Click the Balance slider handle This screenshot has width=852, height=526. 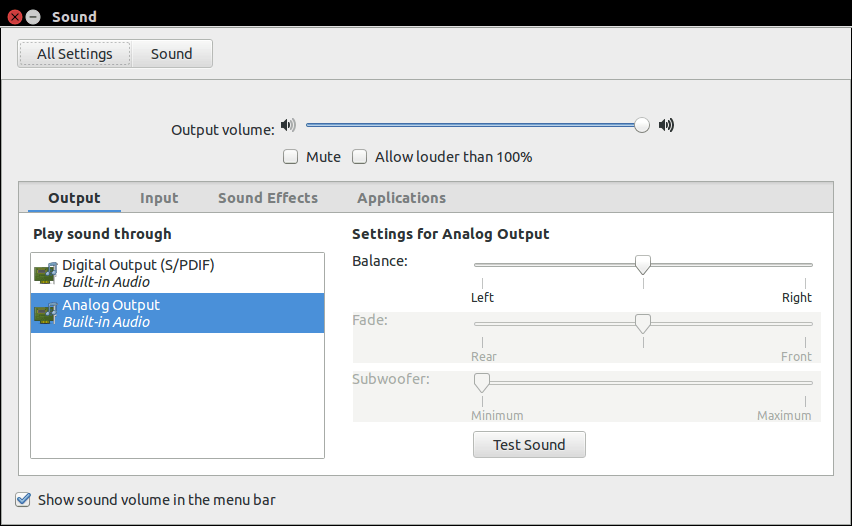coord(643,265)
